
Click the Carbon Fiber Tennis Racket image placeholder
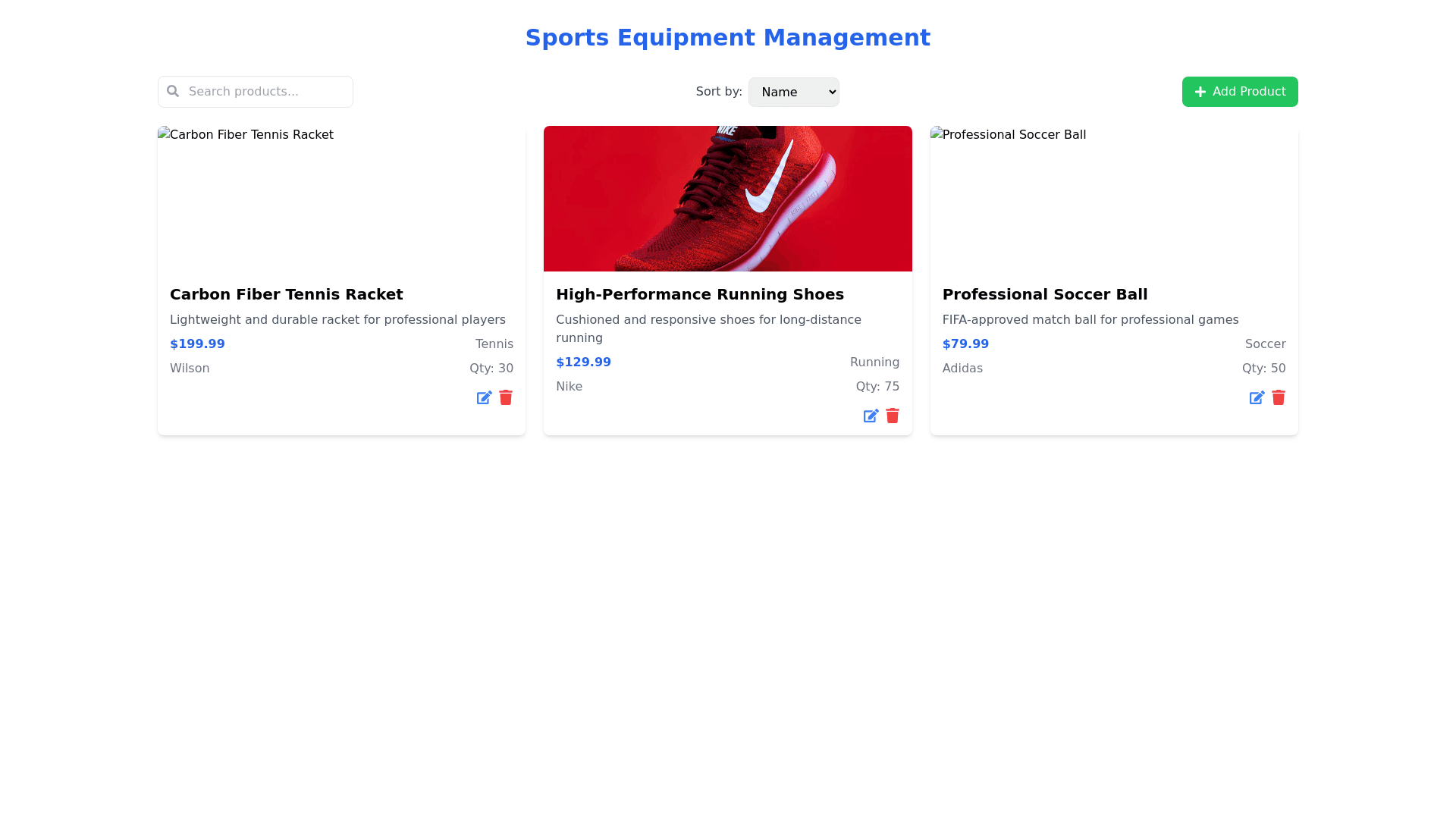(341, 199)
